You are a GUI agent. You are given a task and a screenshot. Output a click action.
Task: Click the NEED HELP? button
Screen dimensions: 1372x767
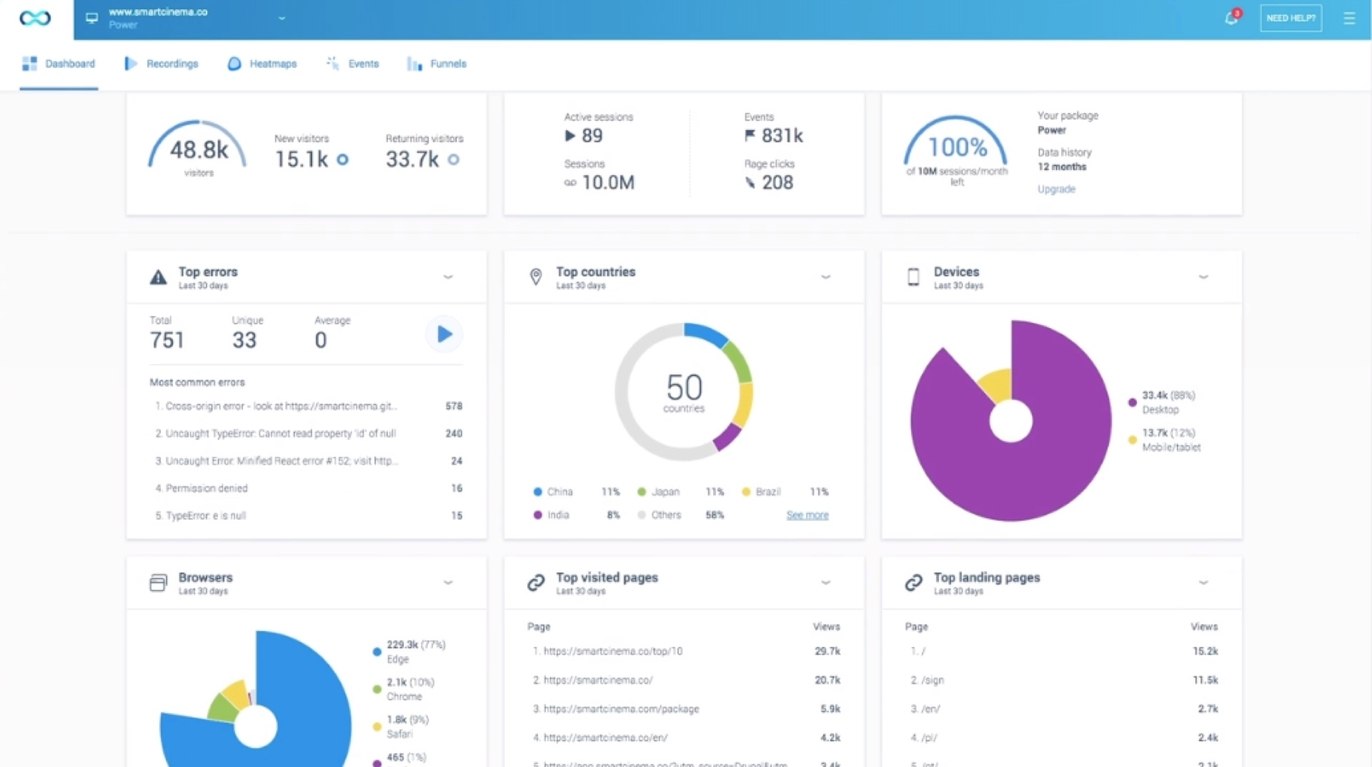click(1290, 17)
